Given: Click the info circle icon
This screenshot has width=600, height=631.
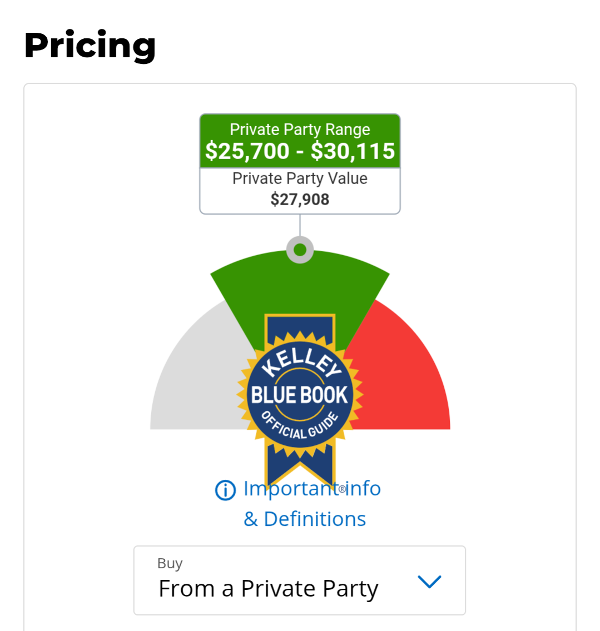Looking at the screenshot, I should (x=226, y=490).
